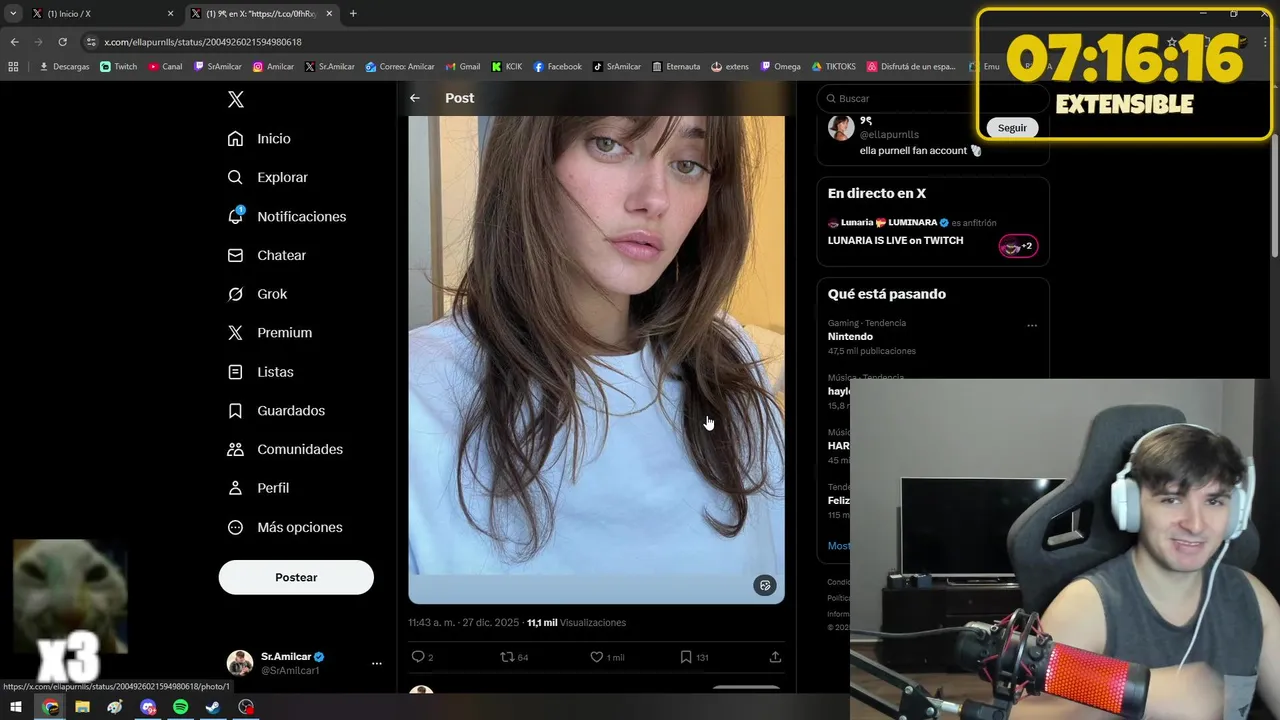The image size is (1280, 720).
Task: Click the Buscar search field
Action: coord(932,98)
